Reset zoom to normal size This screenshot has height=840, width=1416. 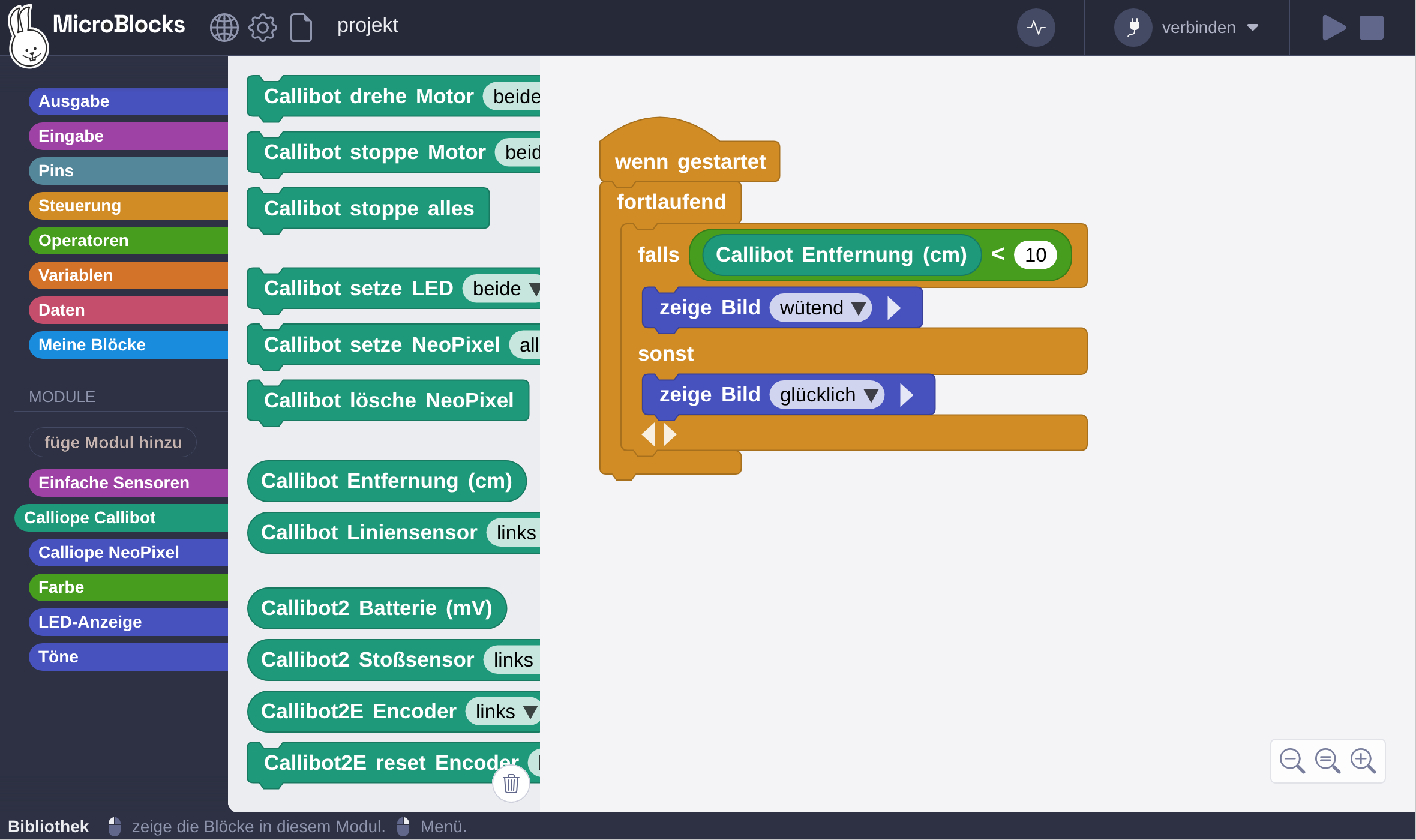[x=1327, y=761]
